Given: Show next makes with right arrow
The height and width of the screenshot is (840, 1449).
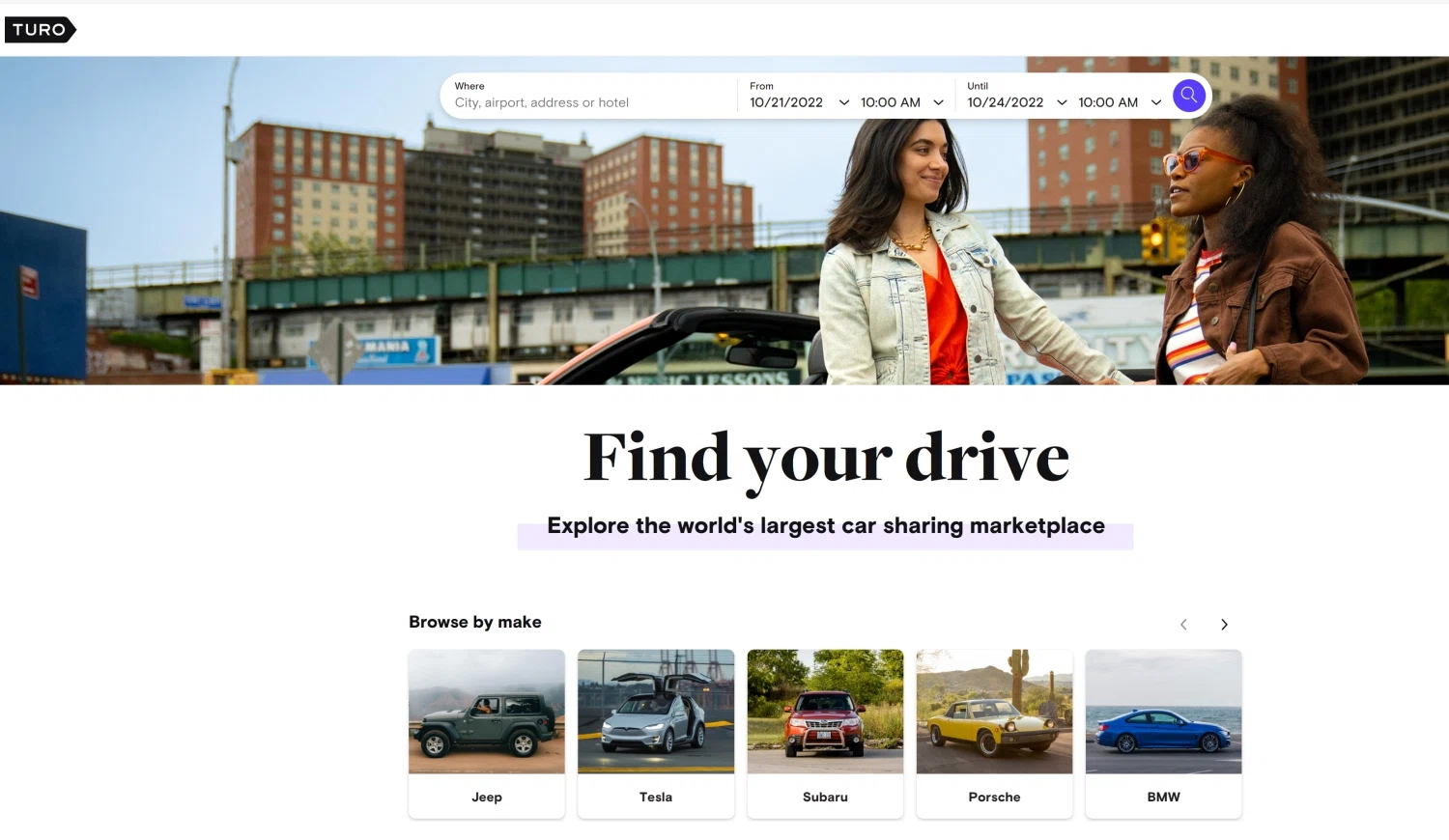Looking at the screenshot, I should [1224, 625].
